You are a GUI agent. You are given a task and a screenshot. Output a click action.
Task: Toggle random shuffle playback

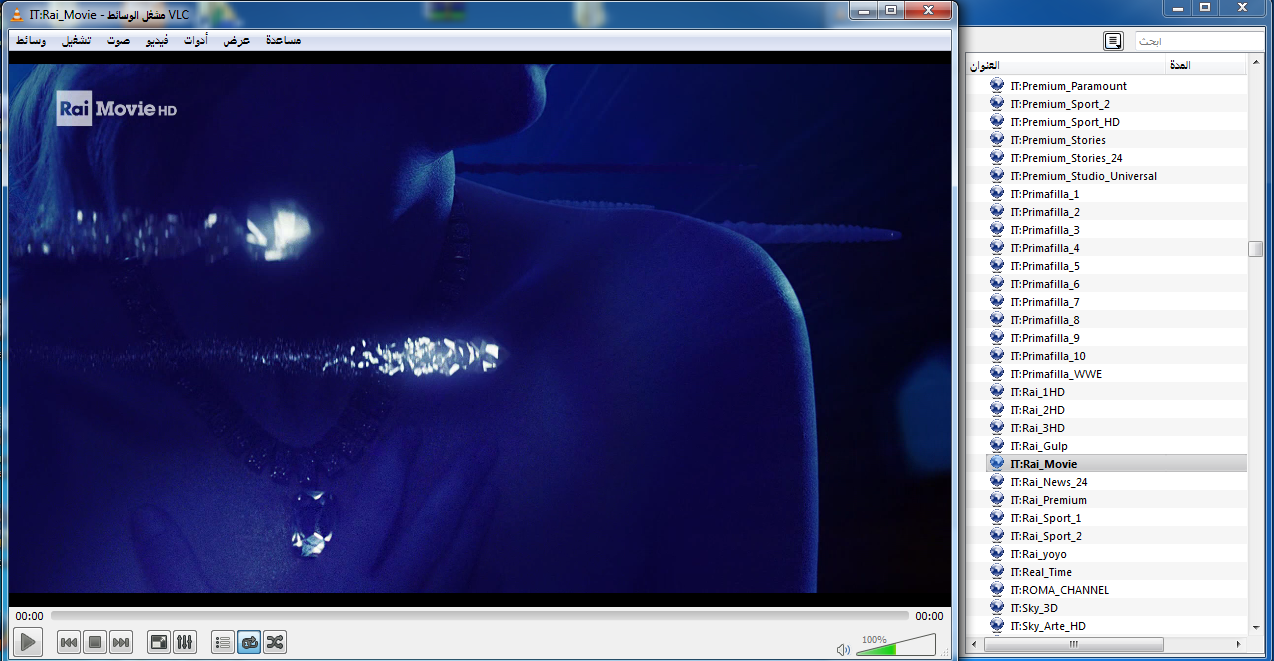[275, 642]
